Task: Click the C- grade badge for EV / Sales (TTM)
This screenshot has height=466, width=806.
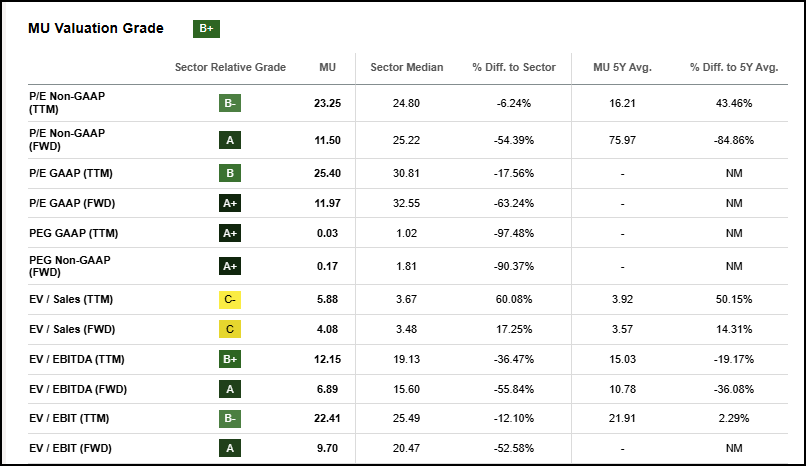Action: tap(230, 297)
